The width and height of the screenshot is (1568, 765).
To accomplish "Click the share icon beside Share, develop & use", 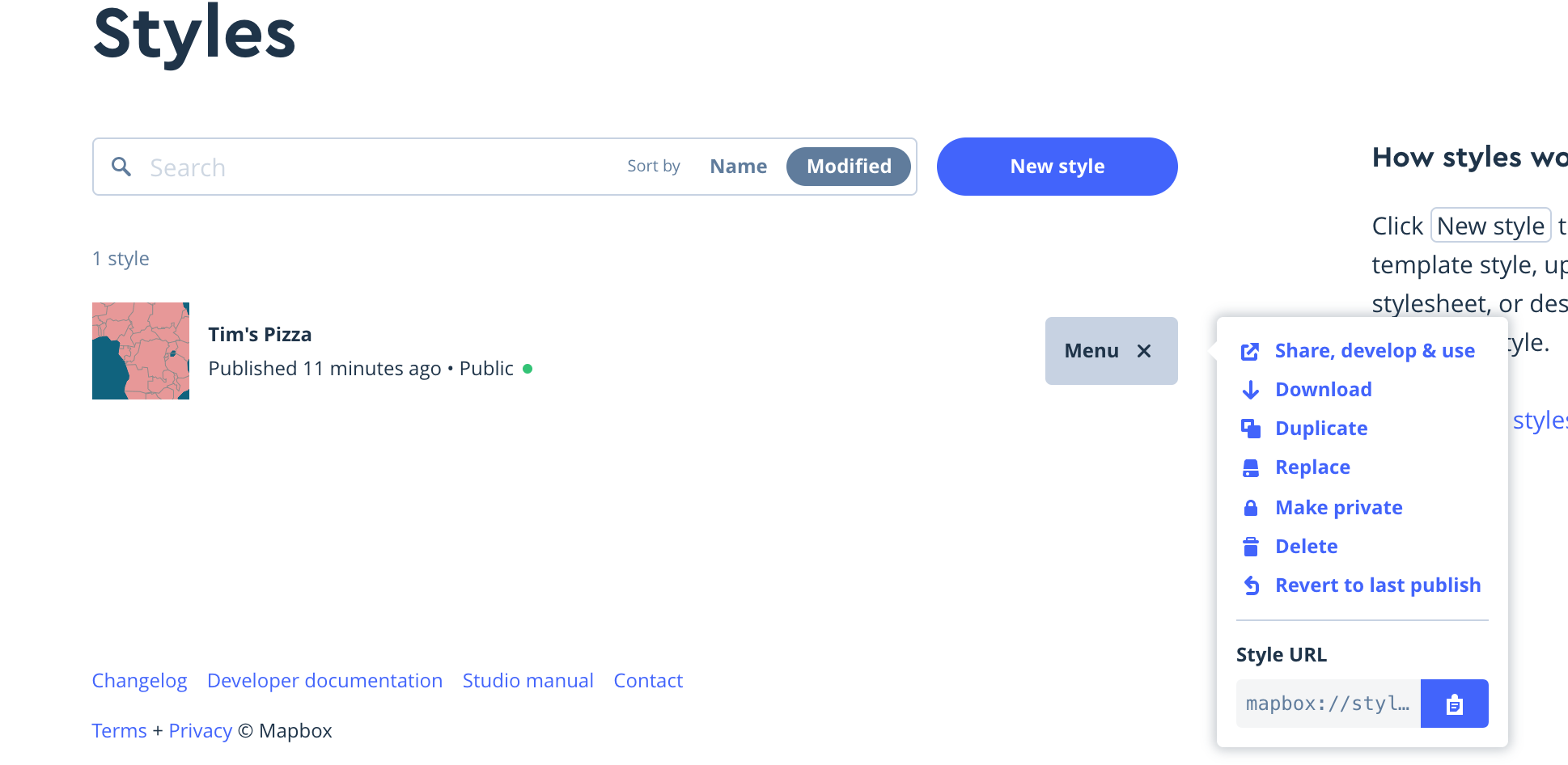I will [1250, 351].
